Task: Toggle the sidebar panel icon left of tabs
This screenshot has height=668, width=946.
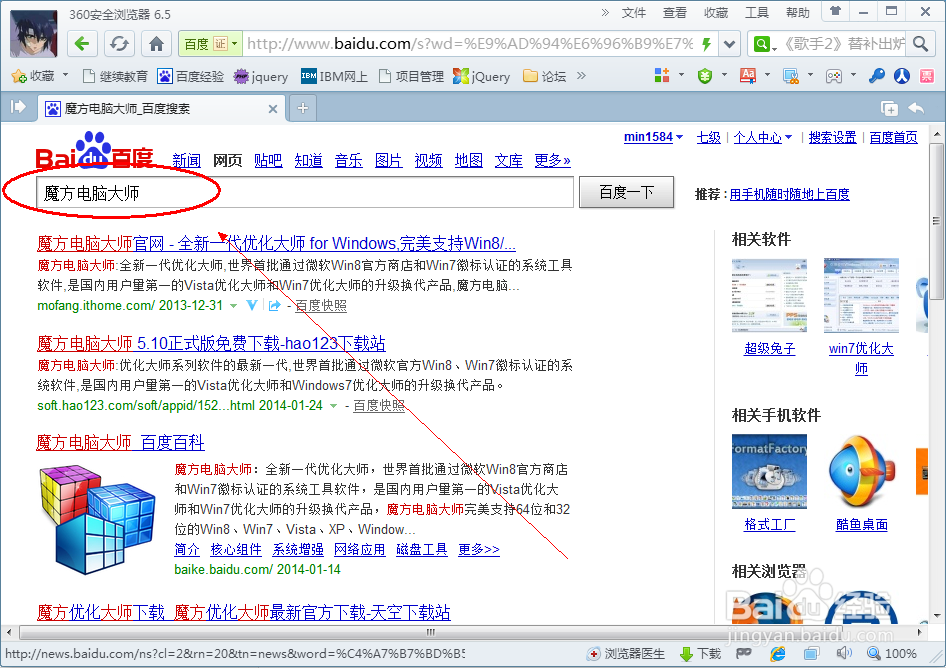Action: [18, 107]
